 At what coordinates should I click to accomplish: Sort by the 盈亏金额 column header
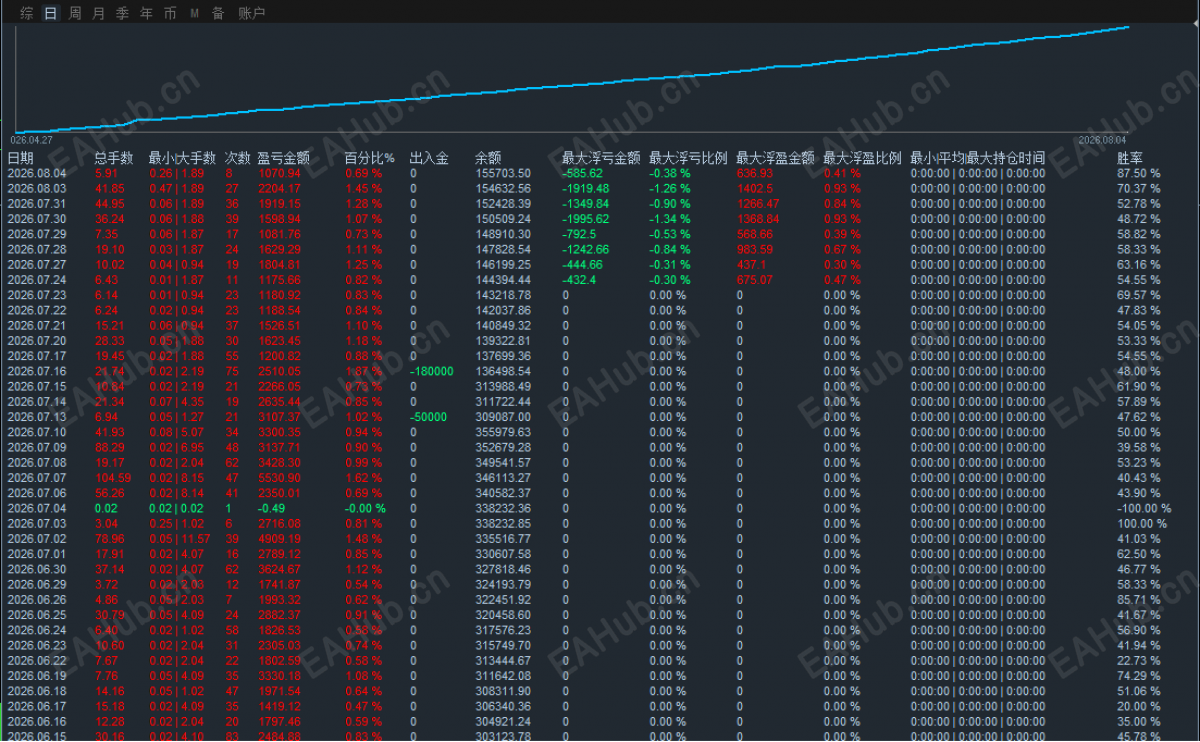click(x=283, y=158)
